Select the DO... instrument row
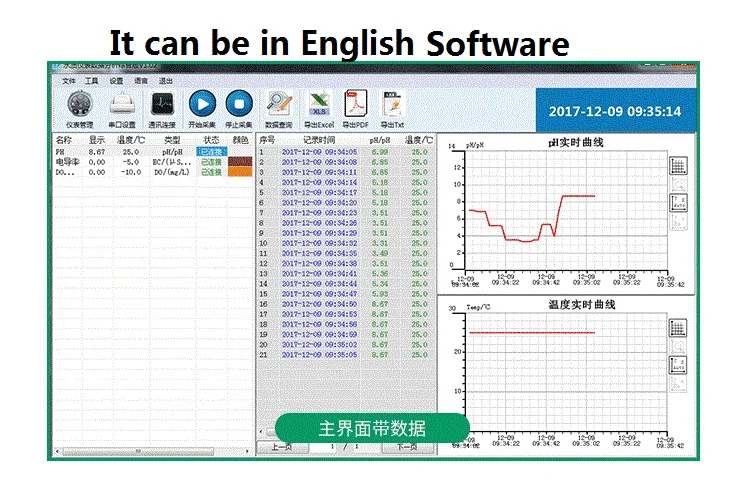This screenshot has height=495, width=750. point(153,172)
